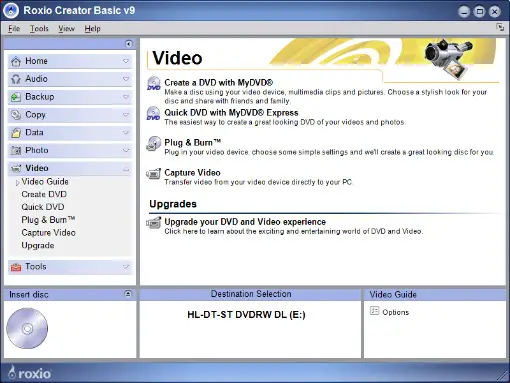The image size is (510, 383).
Task: Click the Upgrade your DVD and Video icon
Action: (x=154, y=223)
